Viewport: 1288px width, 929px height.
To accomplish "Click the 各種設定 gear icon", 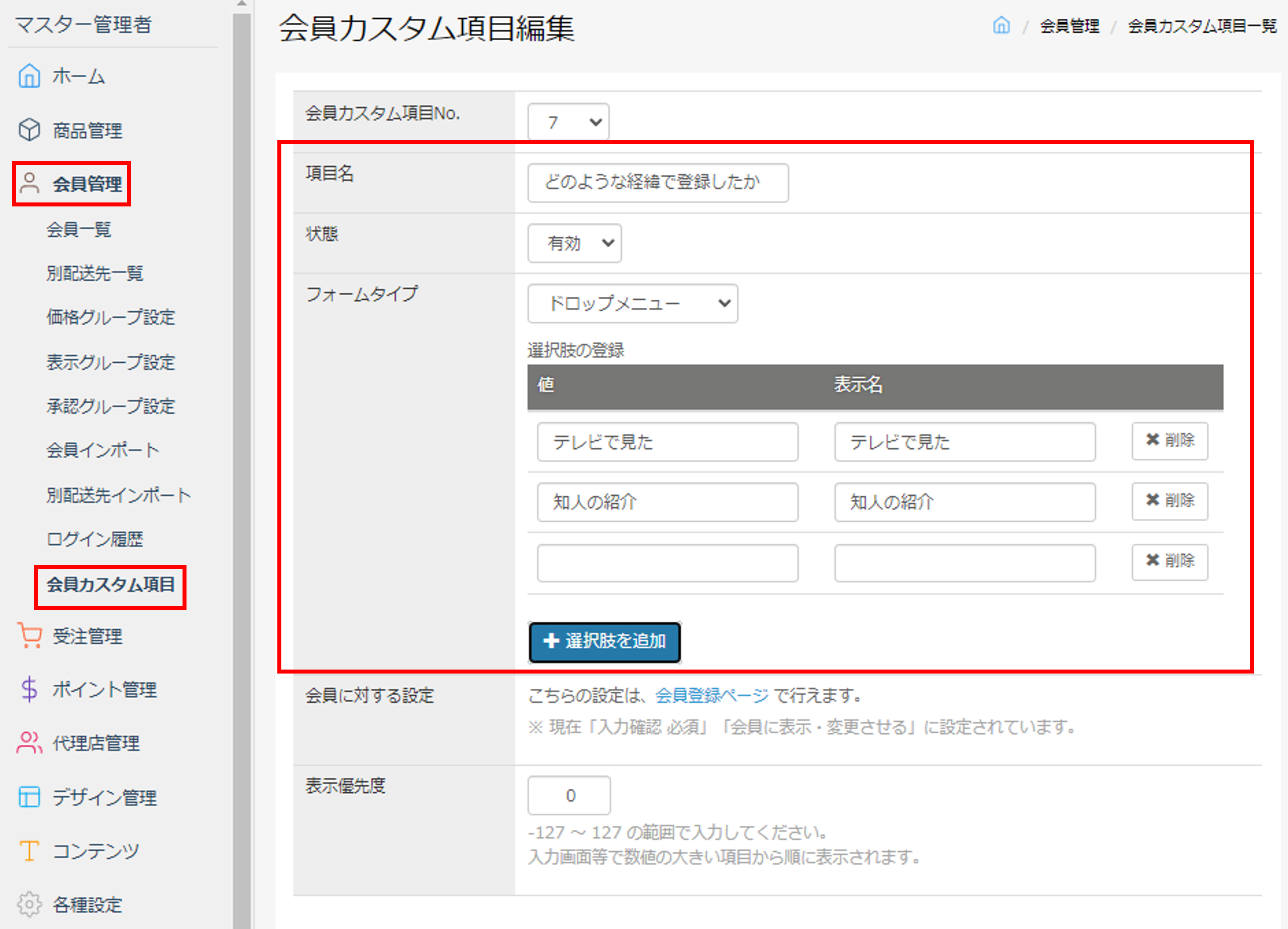I will click(x=29, y=904).
